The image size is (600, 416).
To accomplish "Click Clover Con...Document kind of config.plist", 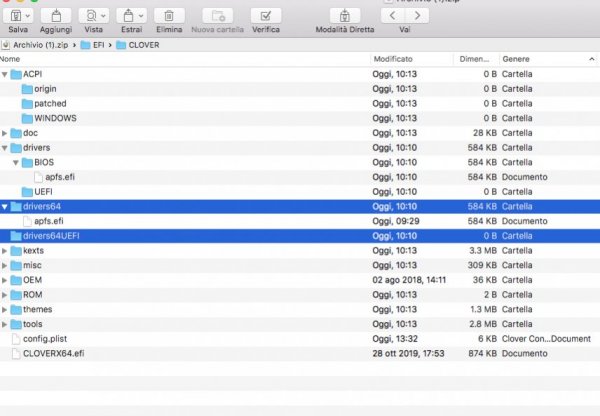I will tap(546, 339).
